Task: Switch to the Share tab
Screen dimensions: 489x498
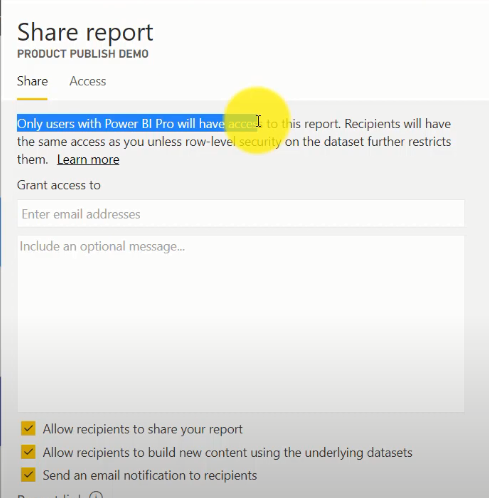Action: (32, 81)
